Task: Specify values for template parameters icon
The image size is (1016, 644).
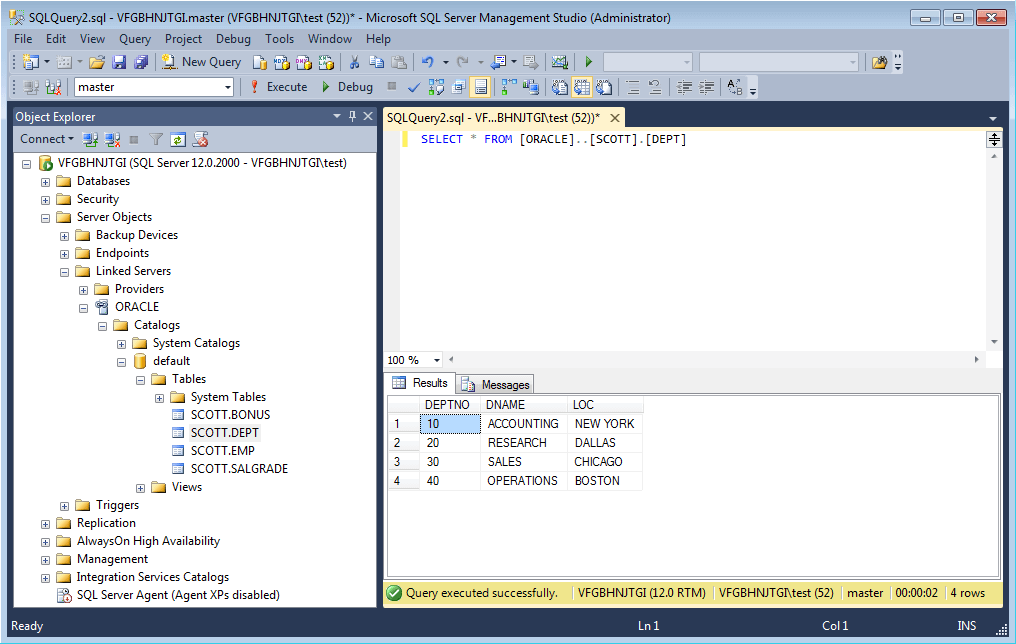Action: click(735, 87)
